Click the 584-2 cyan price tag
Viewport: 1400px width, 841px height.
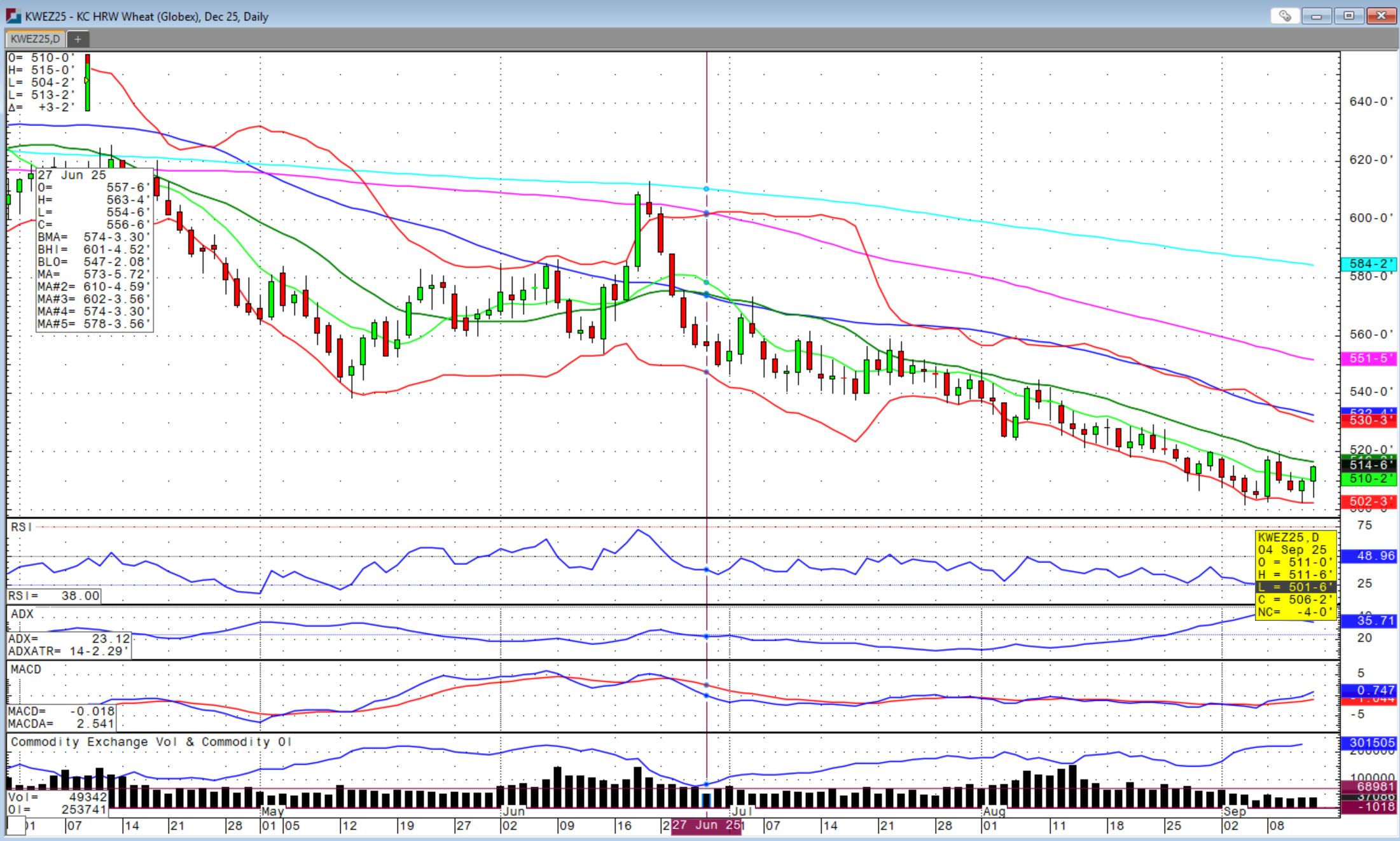(1369, 264)
